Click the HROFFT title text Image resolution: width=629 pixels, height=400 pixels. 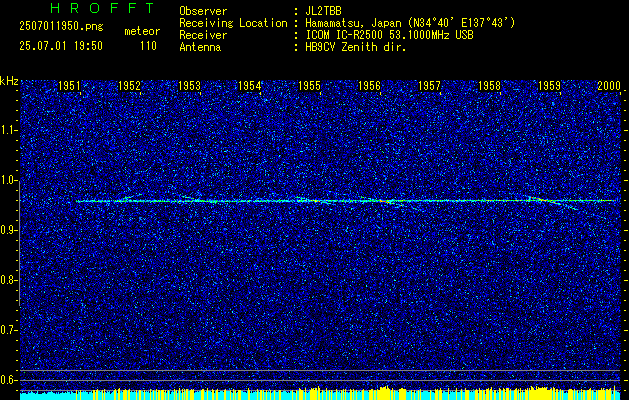[103, 8]
